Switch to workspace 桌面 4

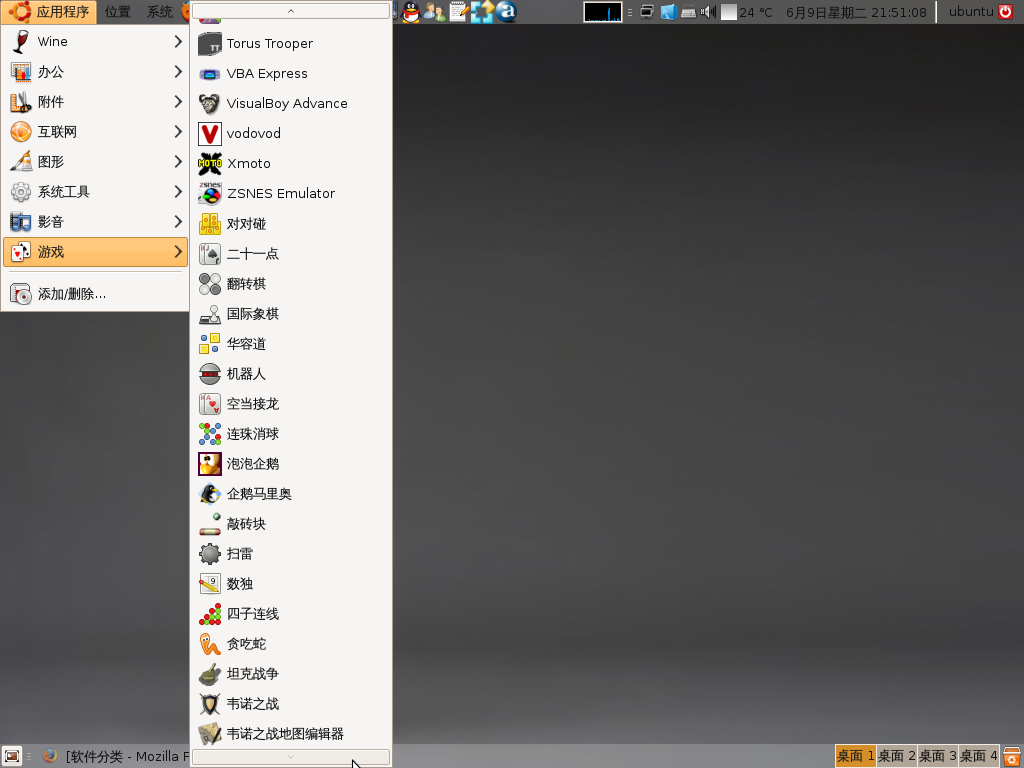(978, 756)
